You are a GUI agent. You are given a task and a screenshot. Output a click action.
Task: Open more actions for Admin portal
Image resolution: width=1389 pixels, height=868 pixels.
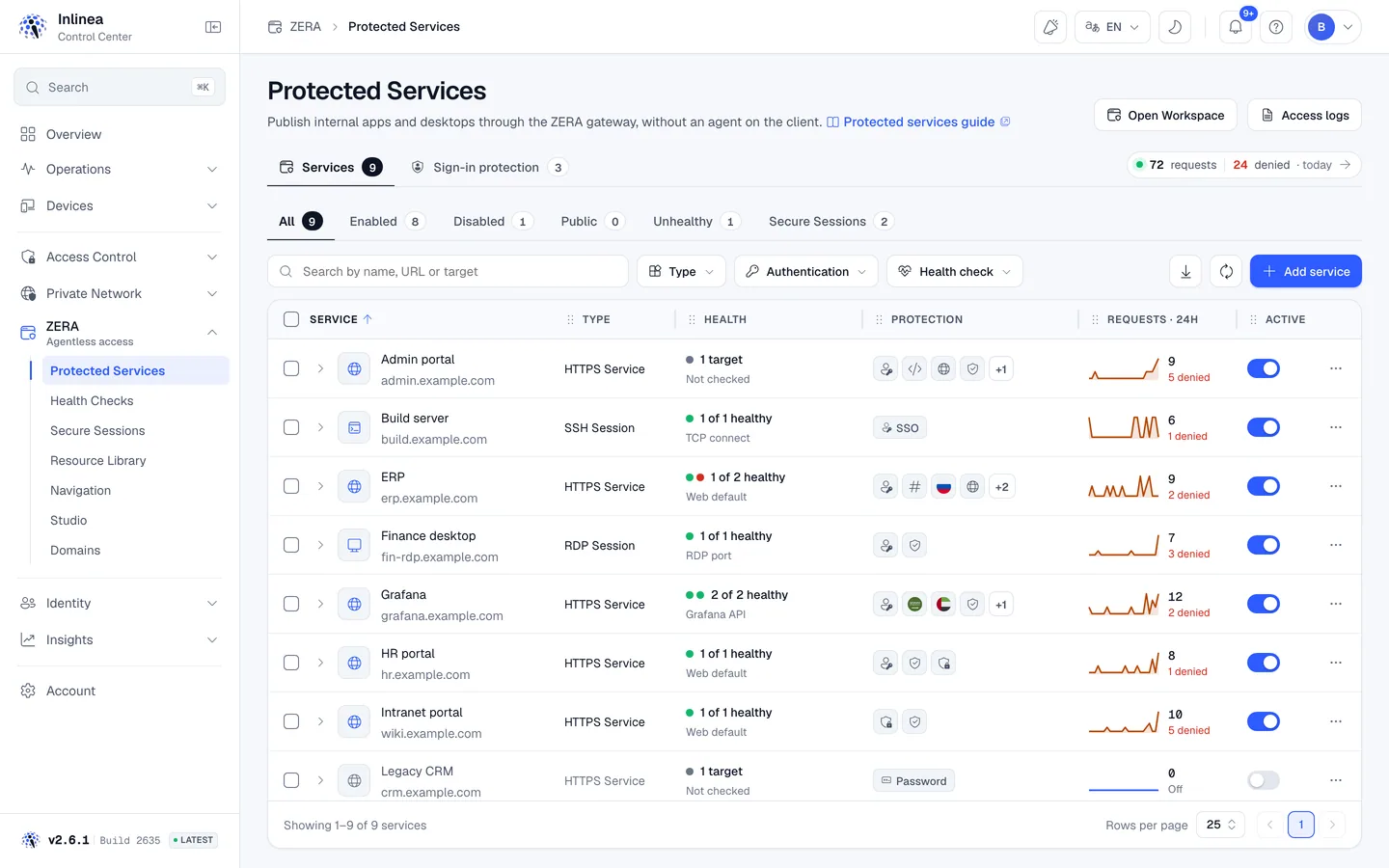pyautogui.click(x=1336, y=368)
